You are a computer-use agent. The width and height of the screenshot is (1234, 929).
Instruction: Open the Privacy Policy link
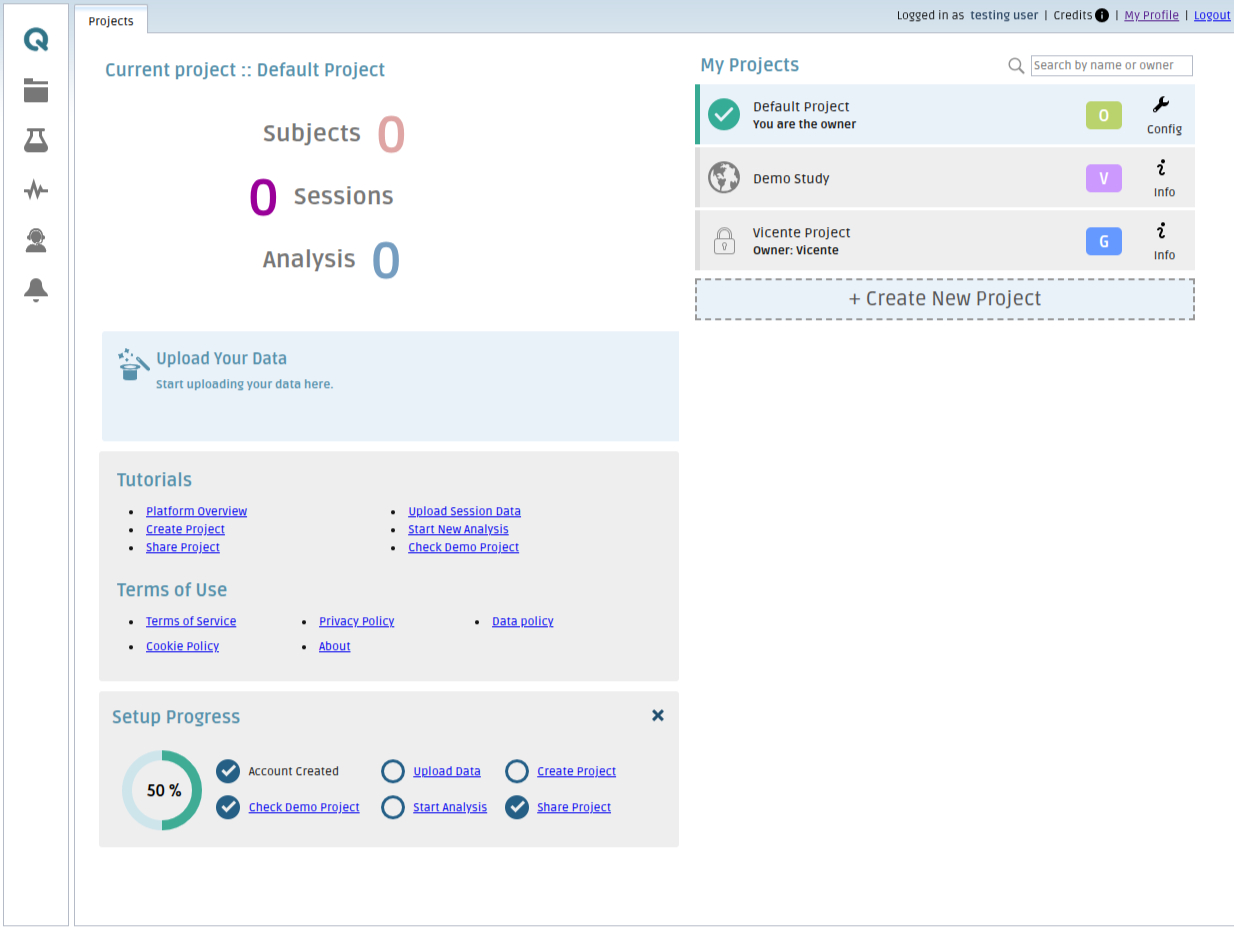pyautogui.click(x=356, y=621)
